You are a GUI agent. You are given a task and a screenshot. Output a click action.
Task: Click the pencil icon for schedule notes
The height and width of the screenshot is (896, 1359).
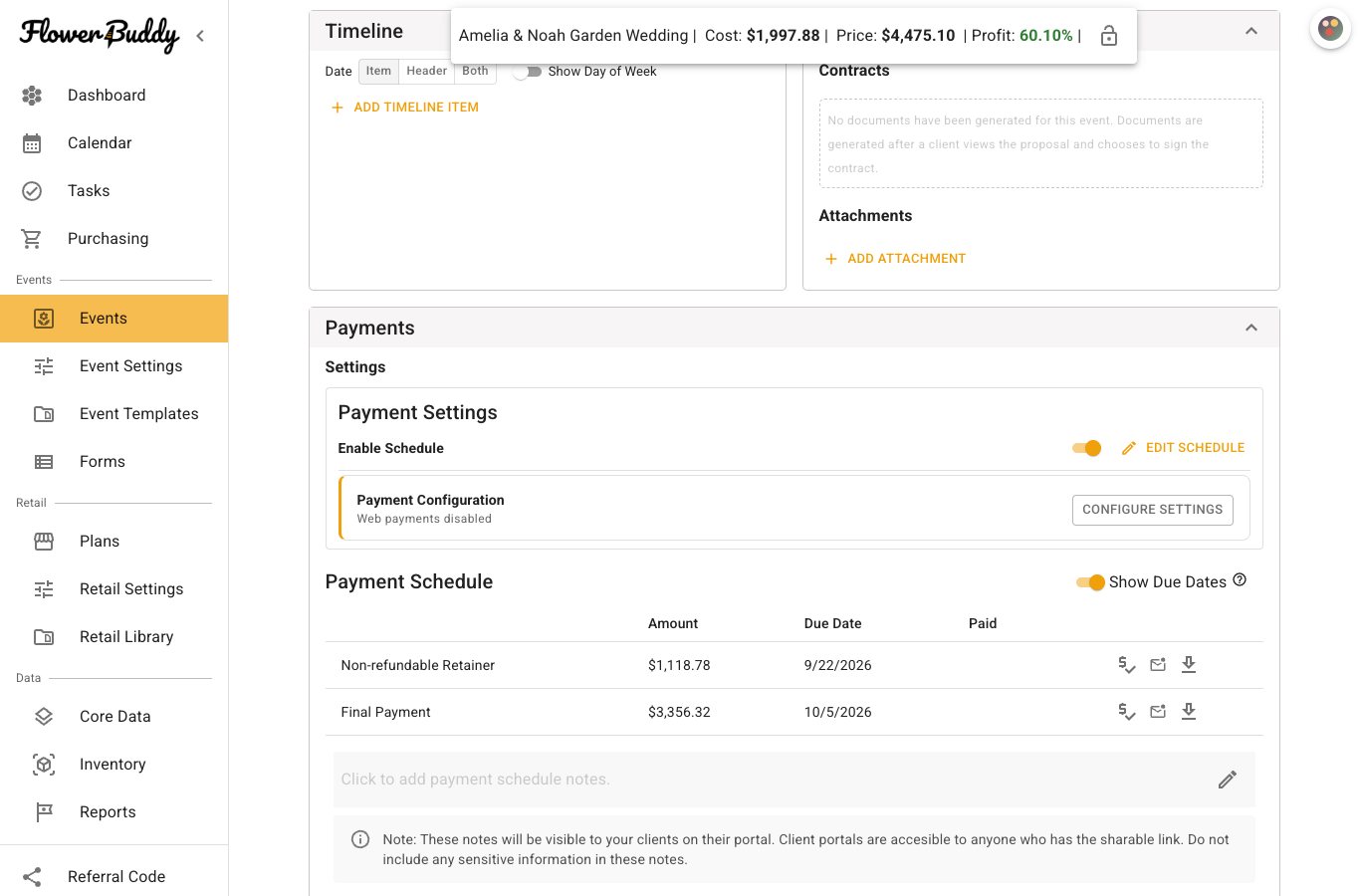1228,780
